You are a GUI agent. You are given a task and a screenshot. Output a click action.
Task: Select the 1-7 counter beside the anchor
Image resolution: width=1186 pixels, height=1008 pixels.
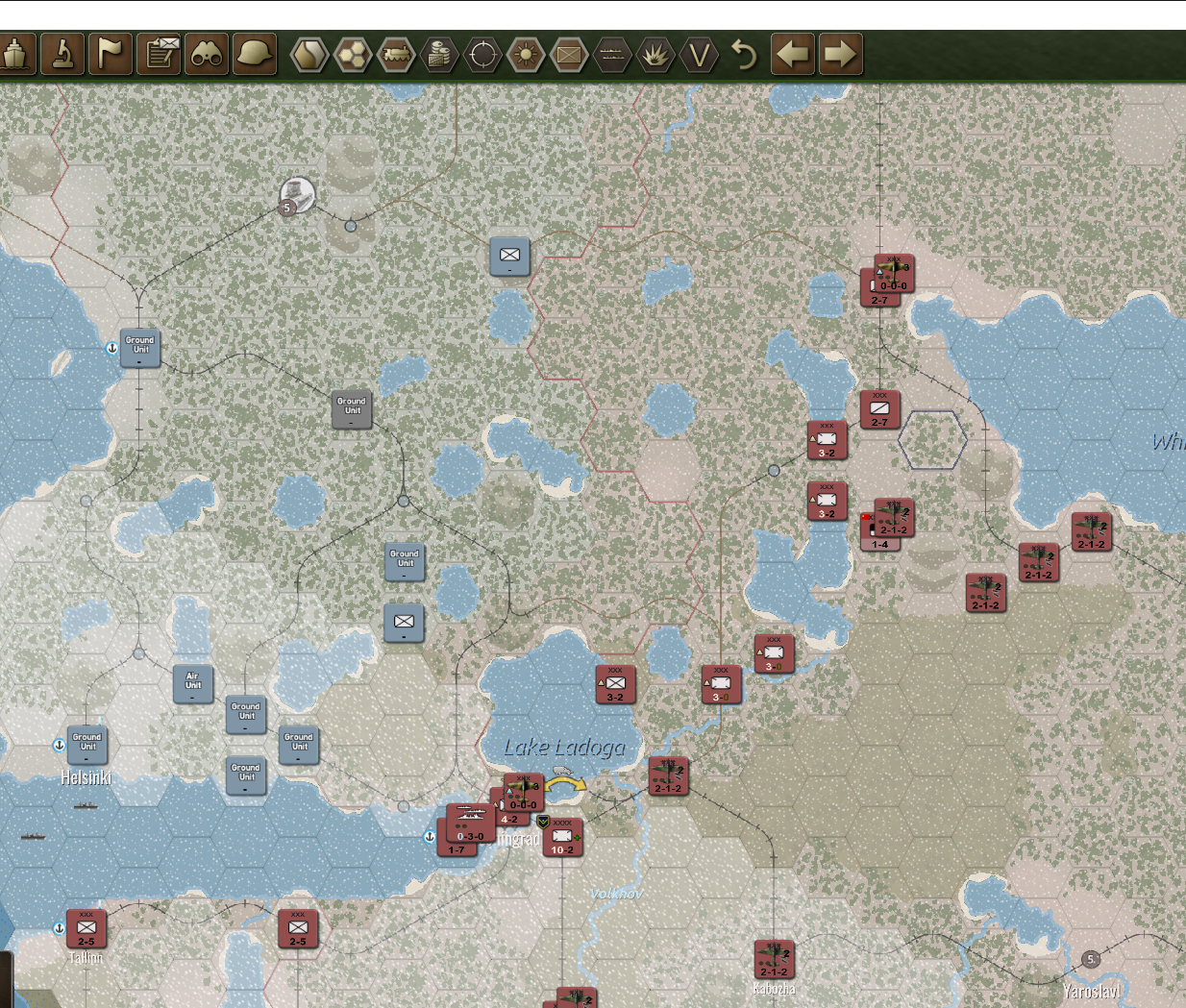click(x=456, y=848)
